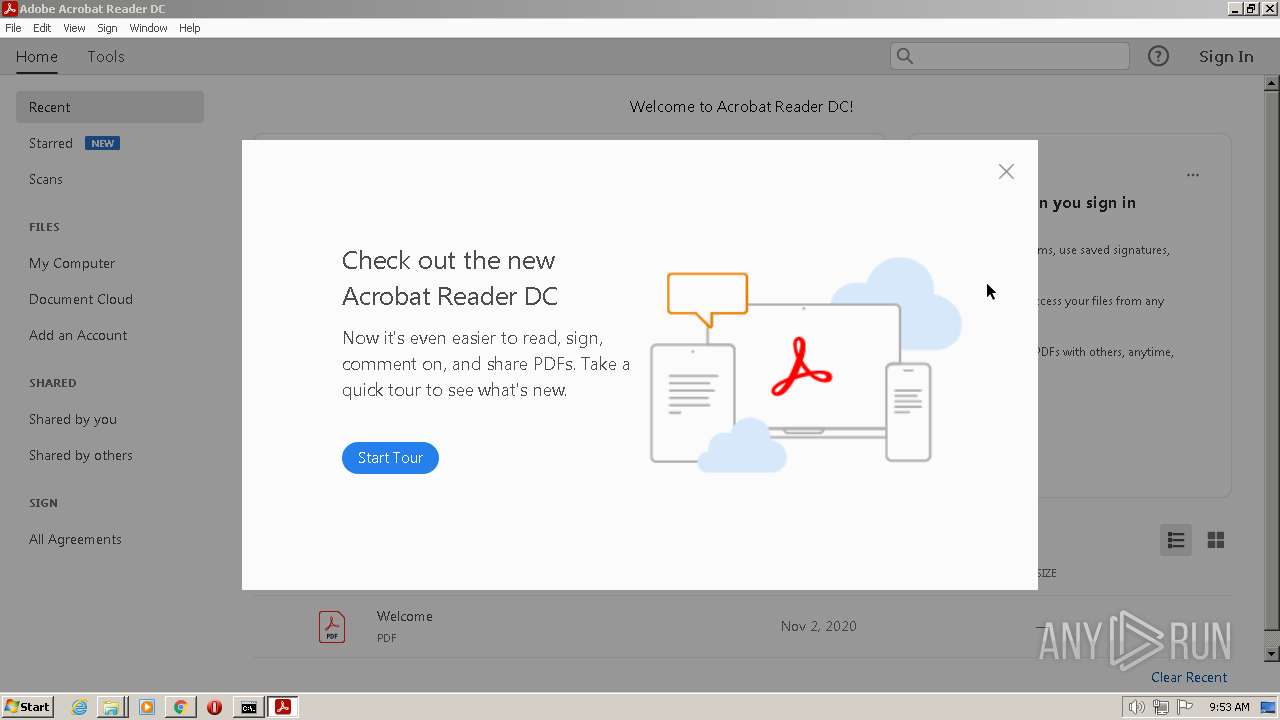The height and width of the screenshot is (720, 1280).
Task: Open All Agreements
Action: pyautogui.click(x=75, y=539)
